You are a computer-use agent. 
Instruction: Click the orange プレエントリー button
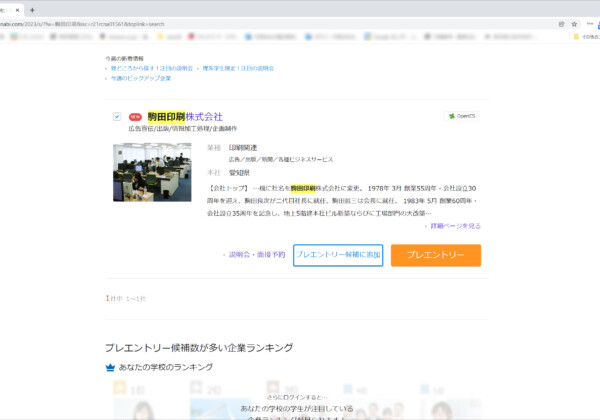tap(436, 255)
